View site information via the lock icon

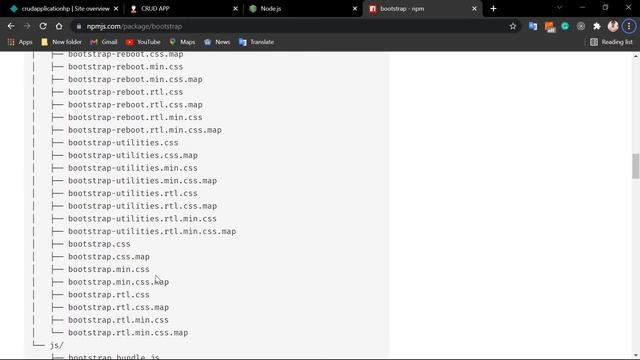click(79, 27)
